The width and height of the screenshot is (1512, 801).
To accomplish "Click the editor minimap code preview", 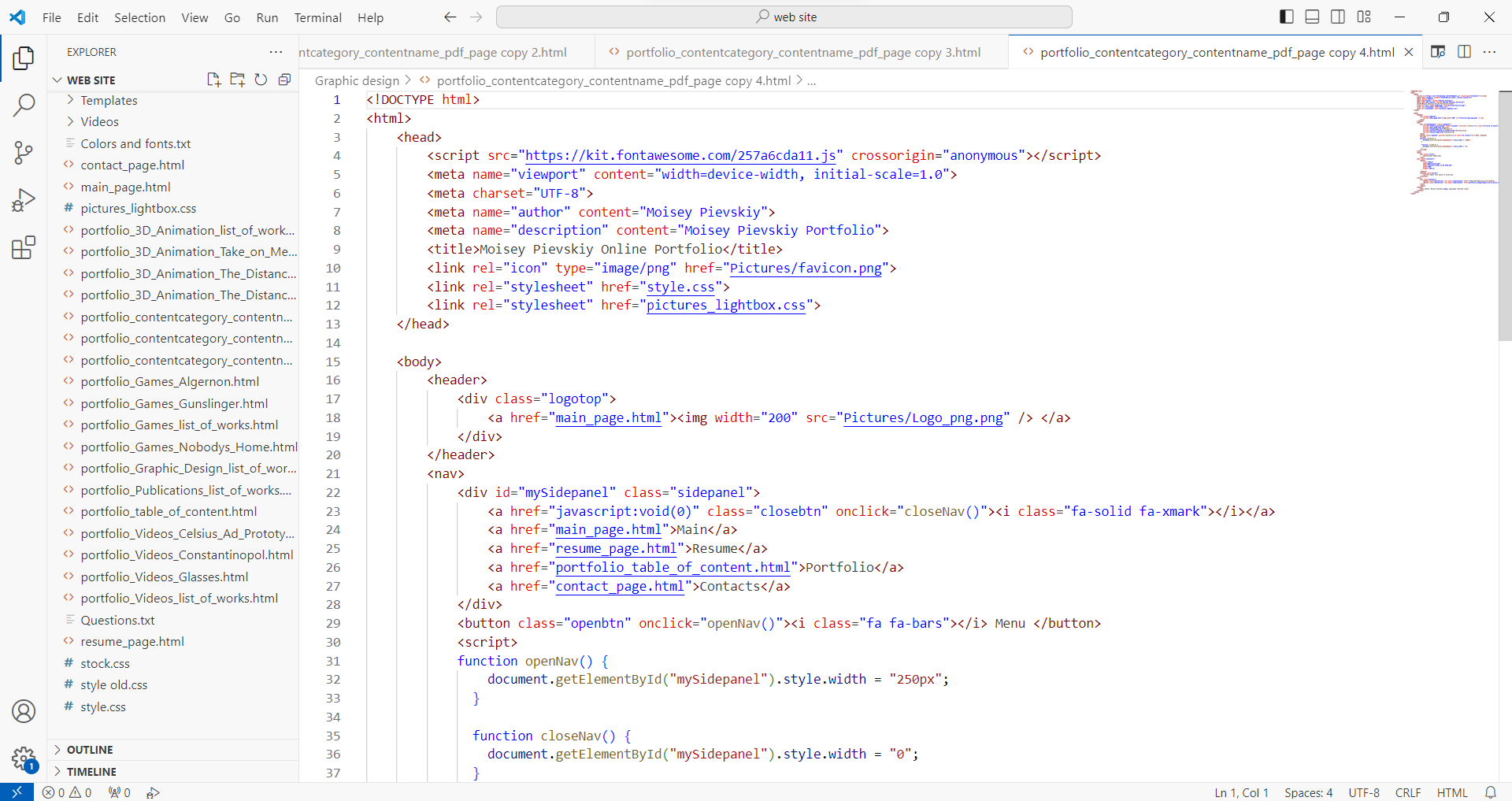I will coord(1454,142).
